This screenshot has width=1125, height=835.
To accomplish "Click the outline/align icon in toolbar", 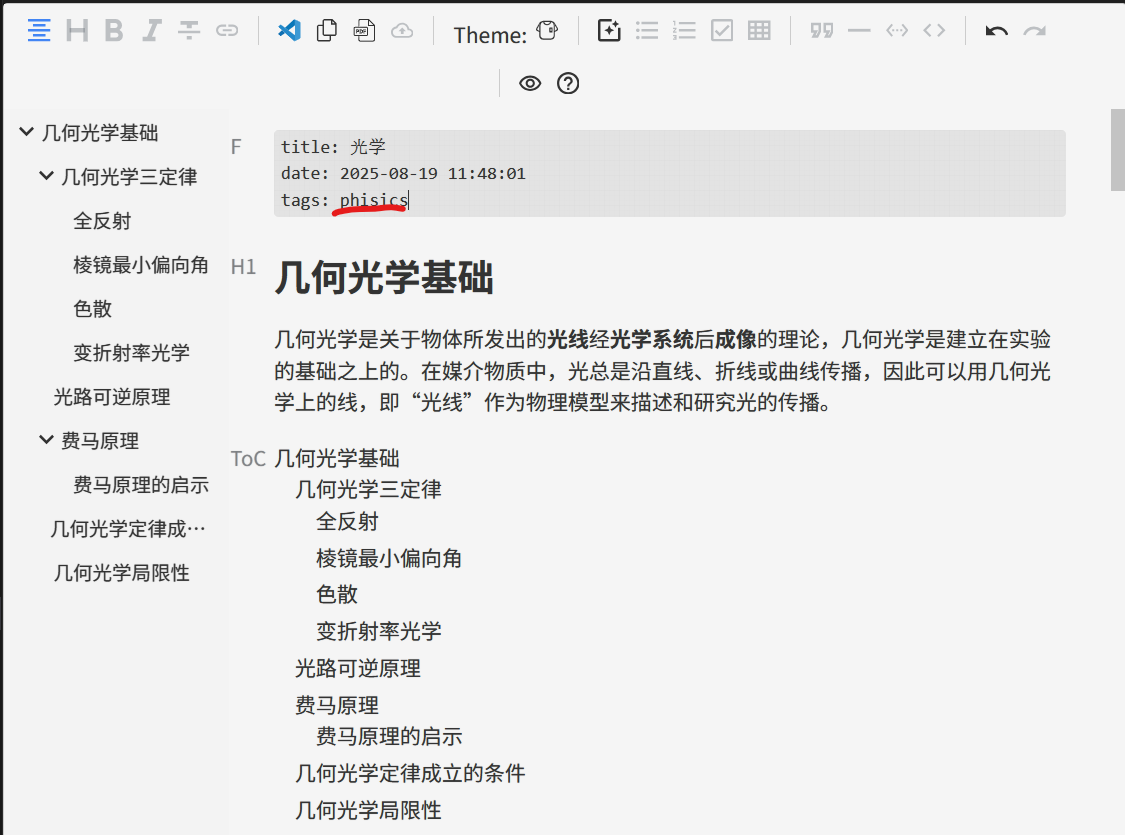I will click(39, 31).
